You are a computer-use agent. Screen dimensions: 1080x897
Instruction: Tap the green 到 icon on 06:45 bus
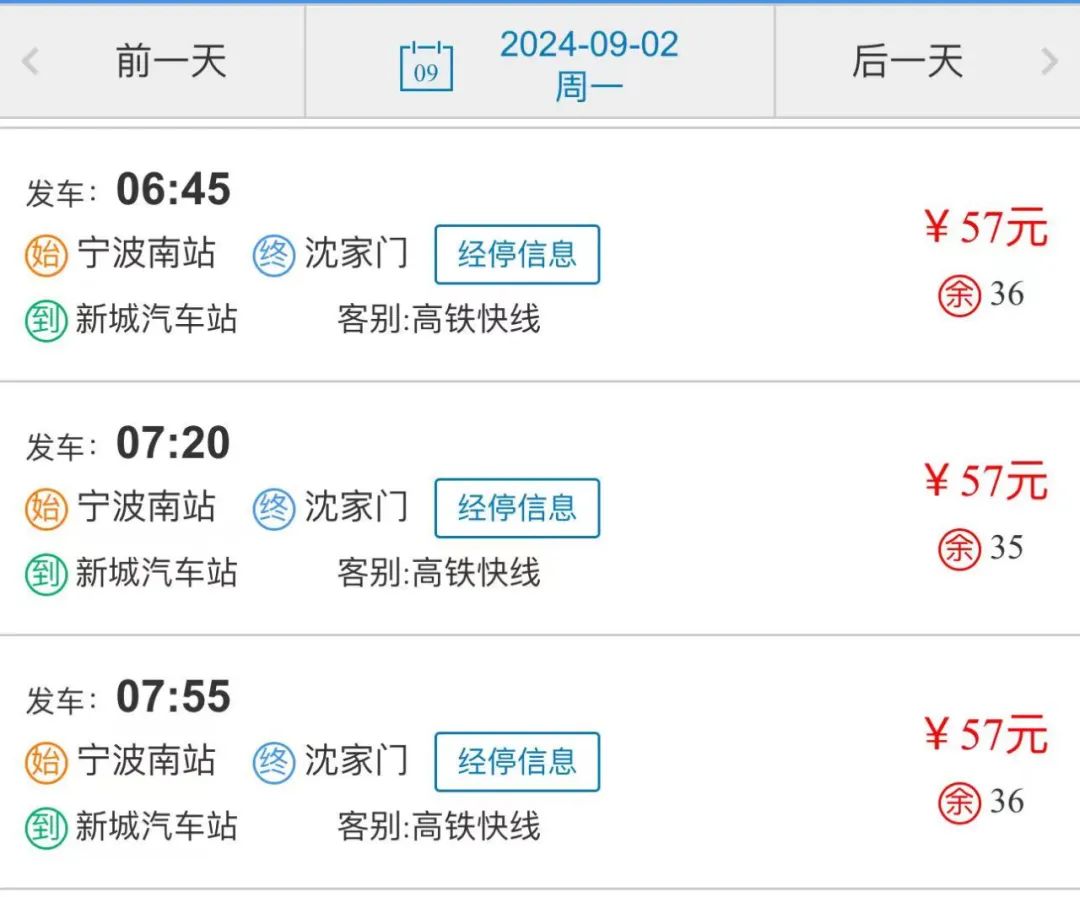coord(46,321)
